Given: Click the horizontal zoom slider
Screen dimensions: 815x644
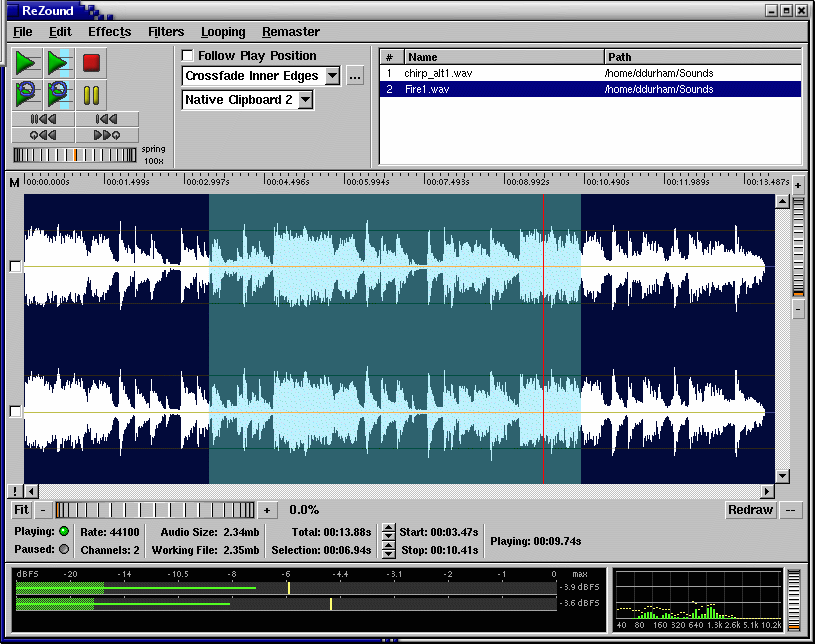Looking at the screenshot, I should pos(155,510).
